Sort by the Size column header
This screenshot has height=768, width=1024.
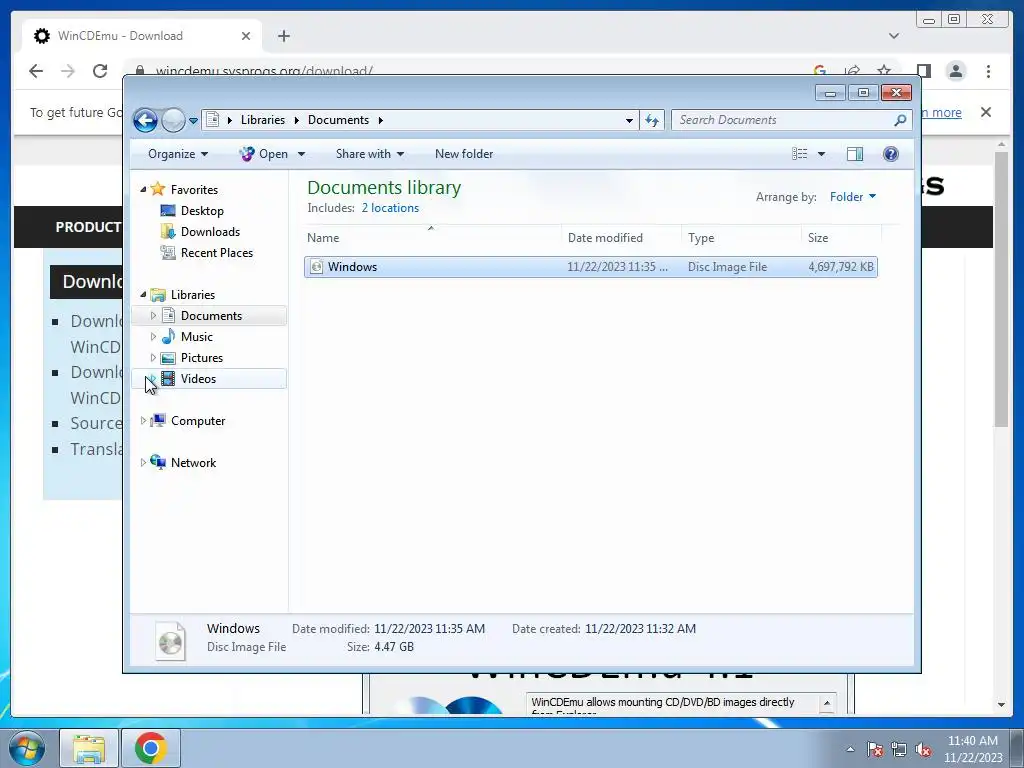(x=841, y=238)
